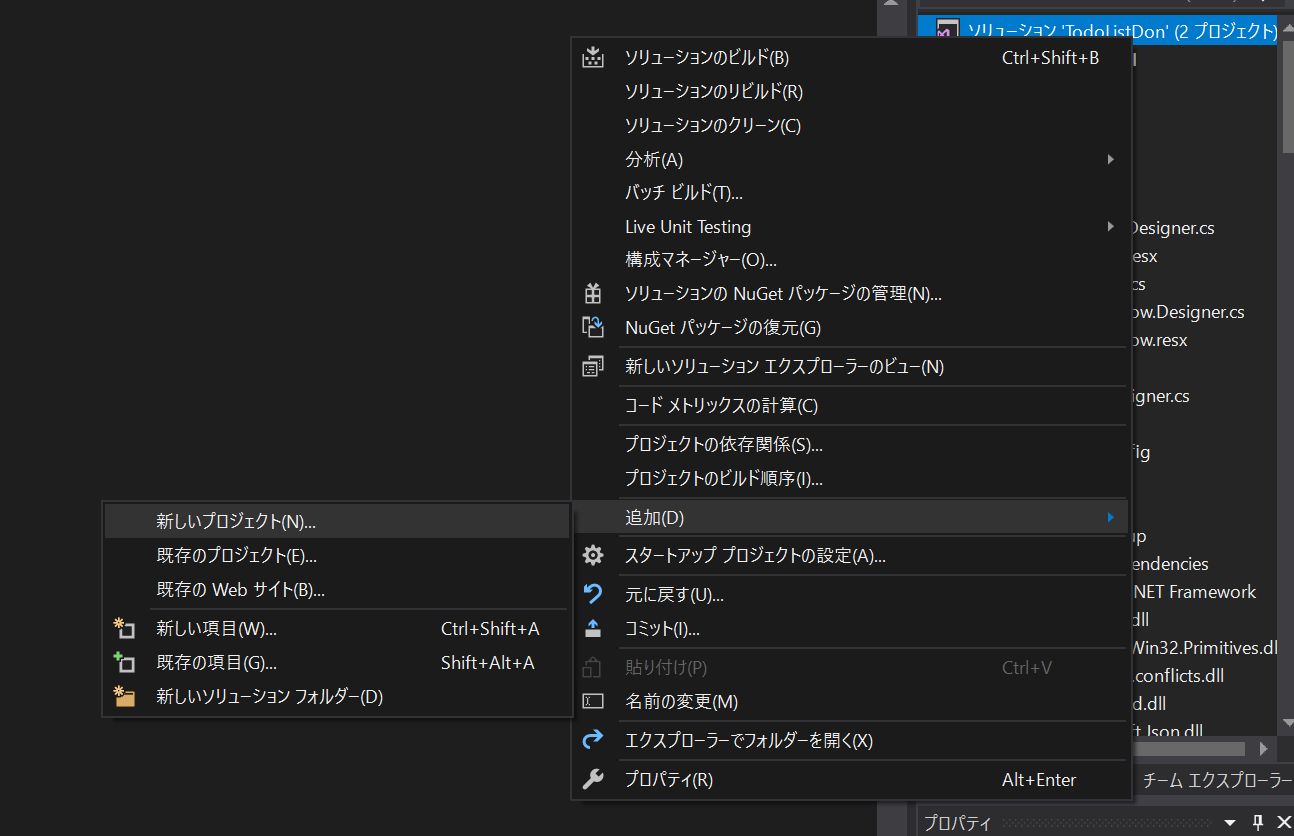Switch to the チーム エクスプローラー tab
The width and height of the screenshot is (1294, 836).
click(x=1216, y=780)
